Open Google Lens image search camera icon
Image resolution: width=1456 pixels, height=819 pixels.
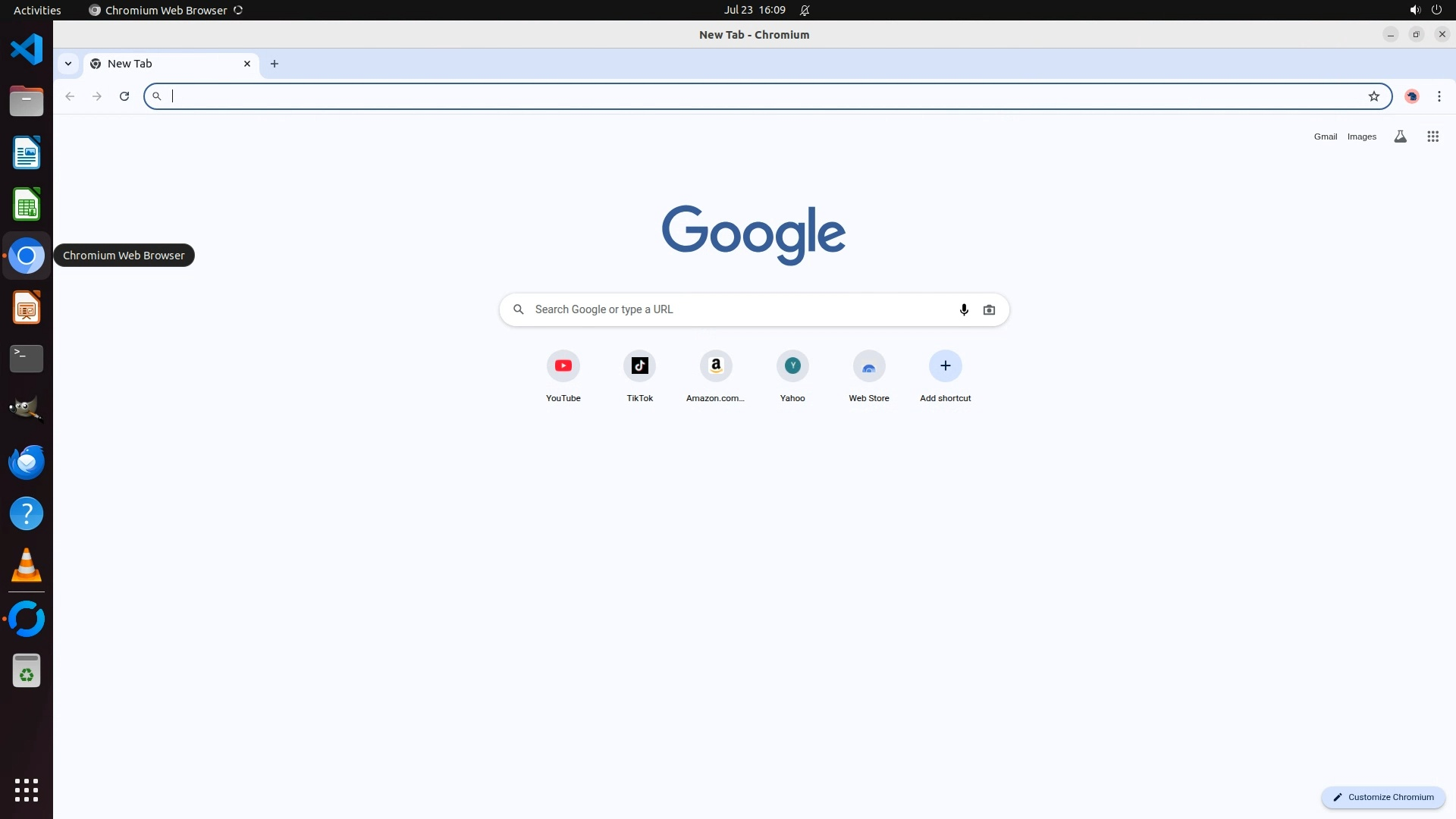pos(989,309)
